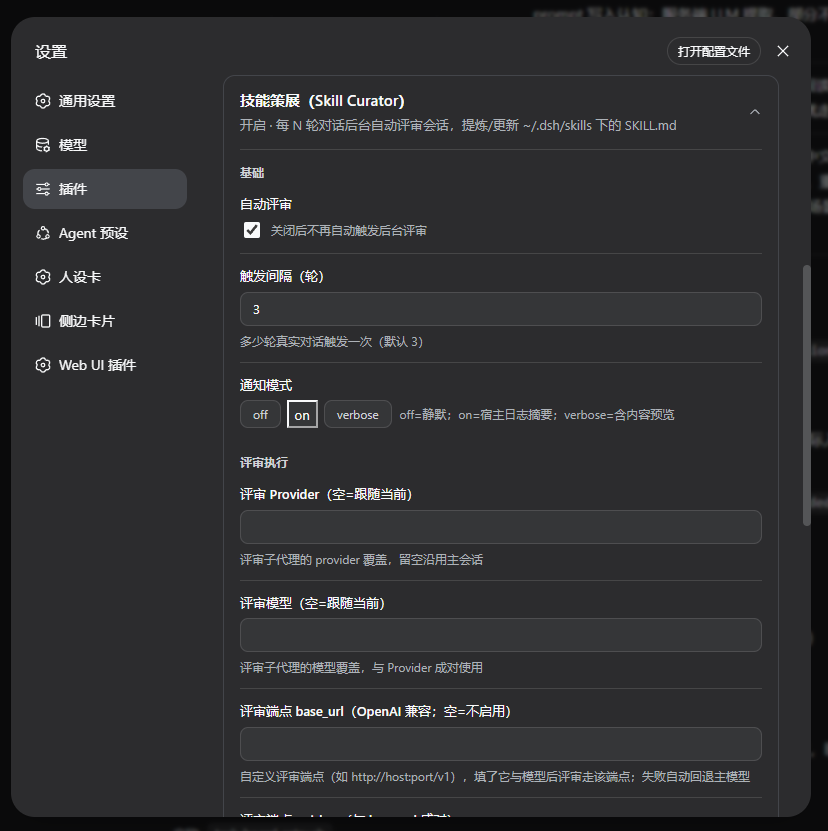Image resolution: width=828 pixels, height=831 pixels.
Task: Click the 关闭后不再自动触发后台评审 label
Action: (349, 231)
